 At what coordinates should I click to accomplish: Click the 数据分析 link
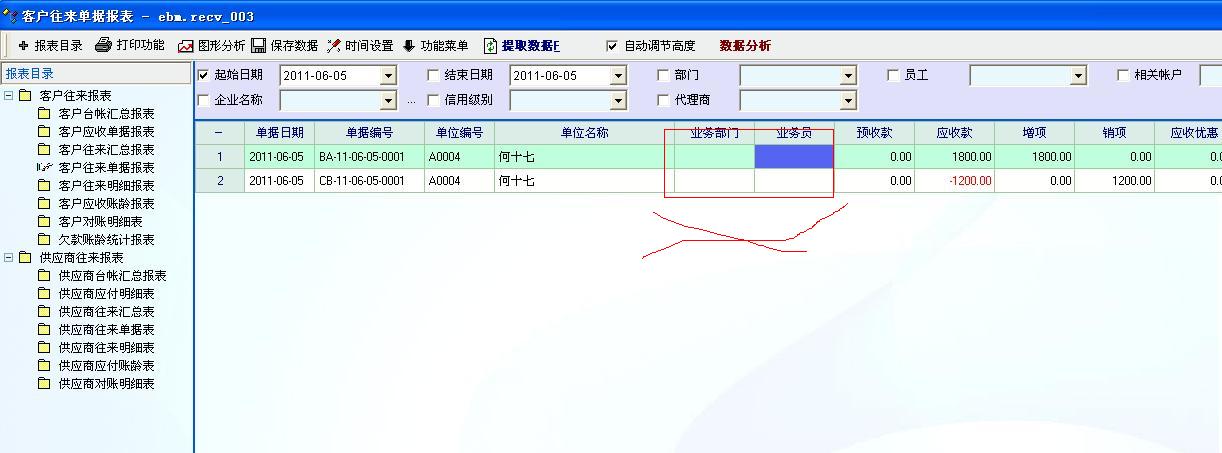point(745,46)
